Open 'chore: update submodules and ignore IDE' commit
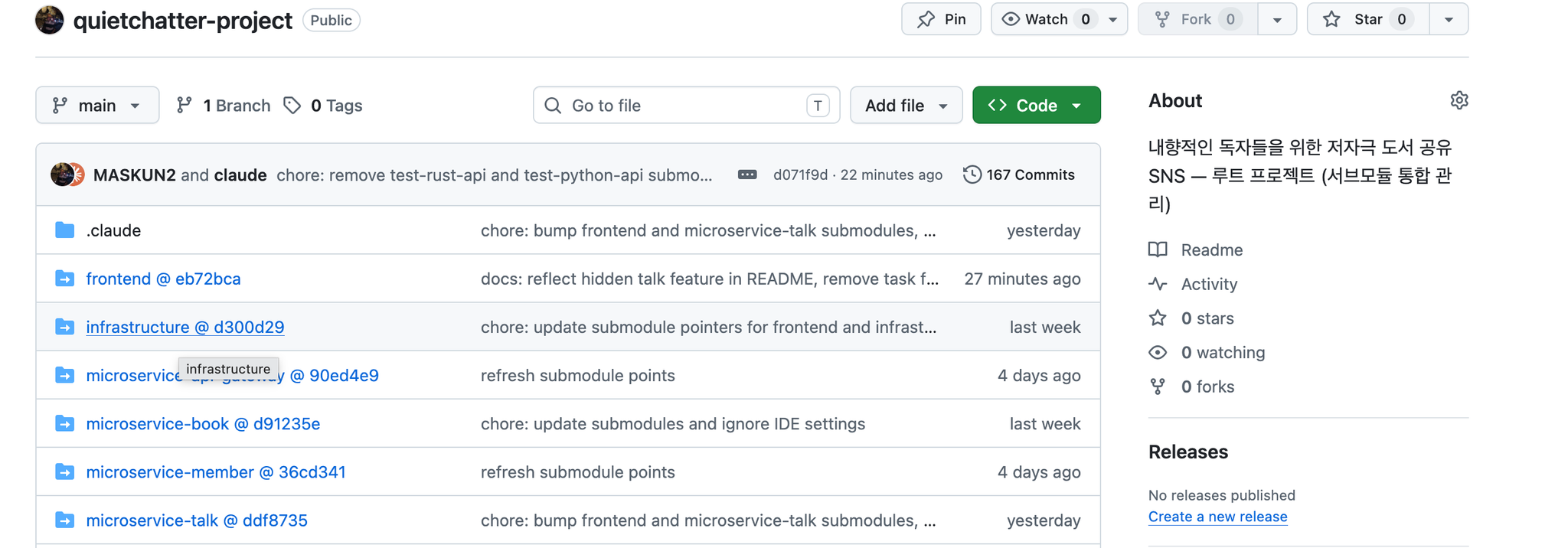 673,423
